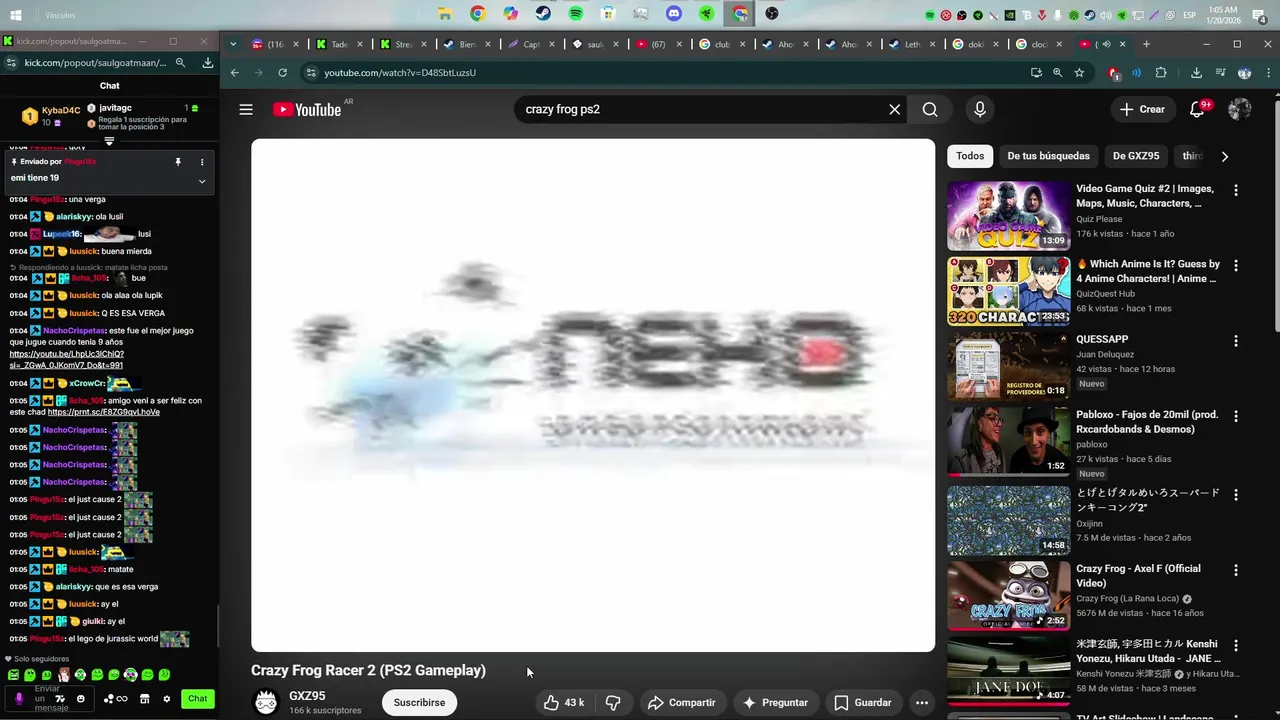Start voice search with the microphone icon
The image size is (1280, 720).
980,110
